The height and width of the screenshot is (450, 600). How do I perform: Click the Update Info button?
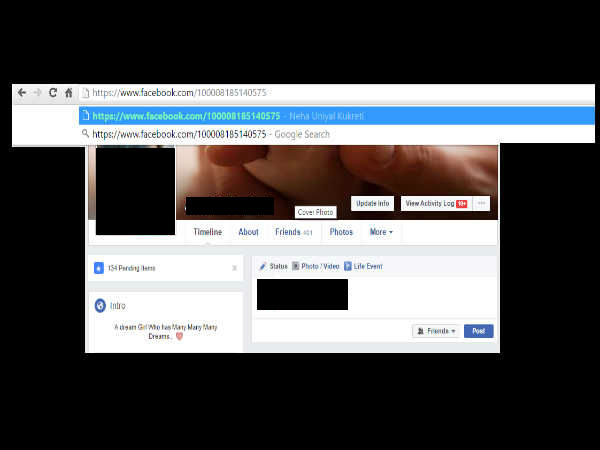point(373,203)
